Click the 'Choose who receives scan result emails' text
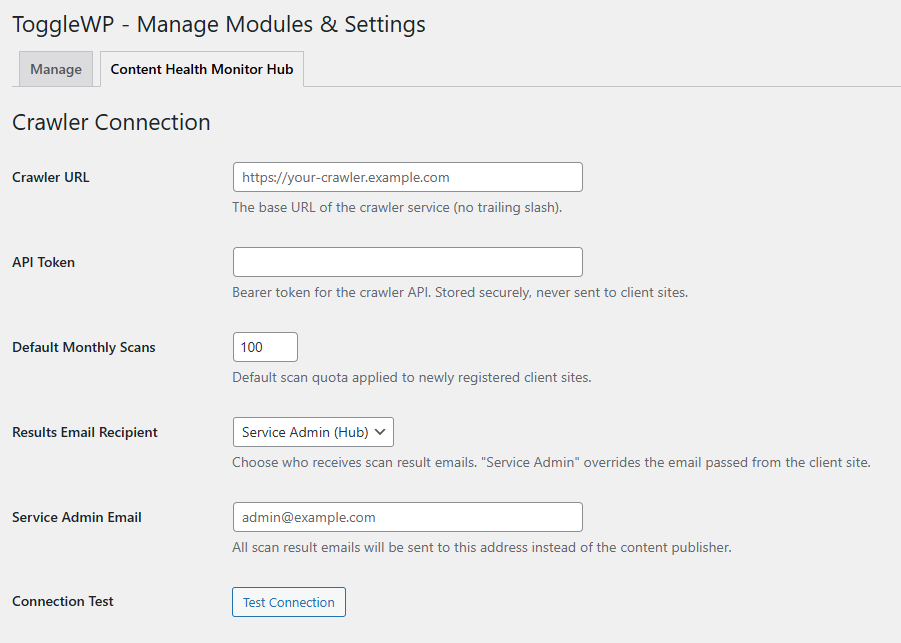The width and height of the screenshot is (901, 643). tap(552, 463)
